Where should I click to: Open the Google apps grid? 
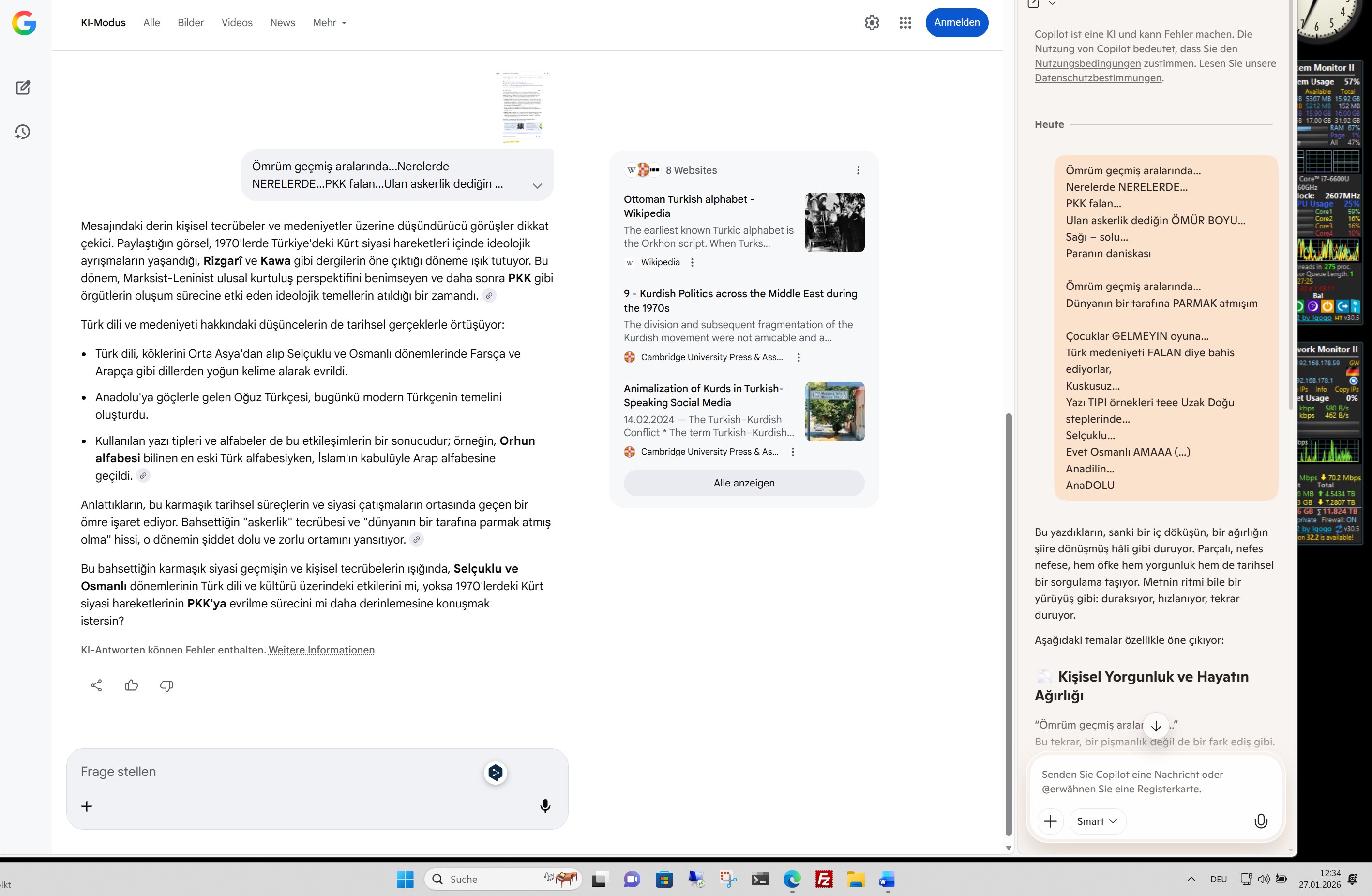click(x=905, y=22)
